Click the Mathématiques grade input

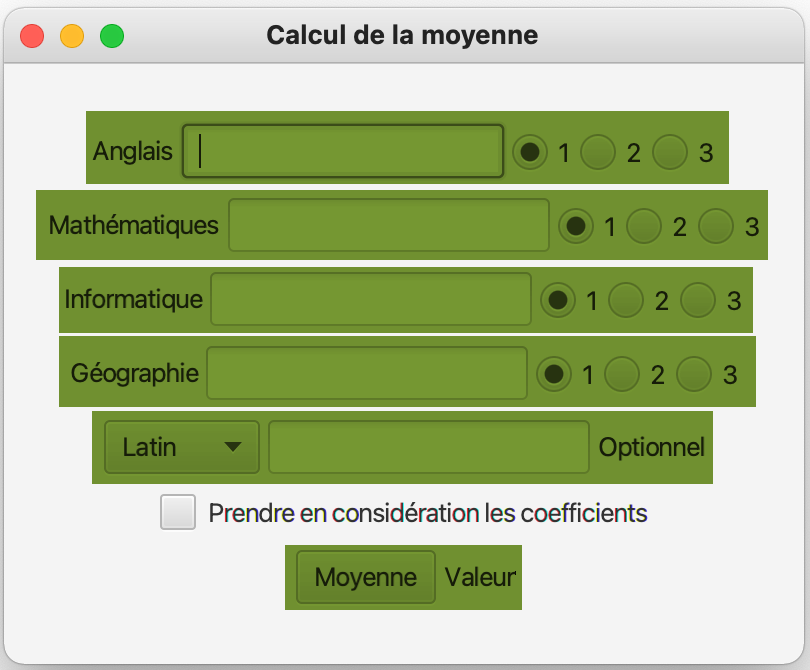(389, 225)
